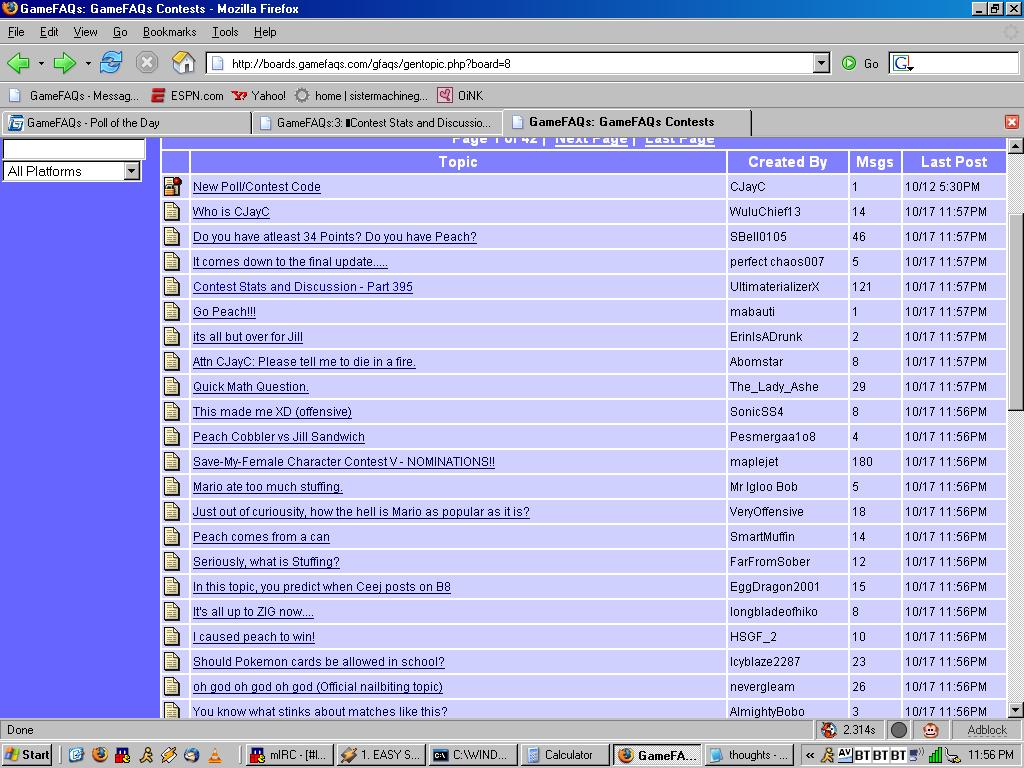Screen dimensions: 1024x768
Task: Click the Stop loading icon
Action: 147,63
